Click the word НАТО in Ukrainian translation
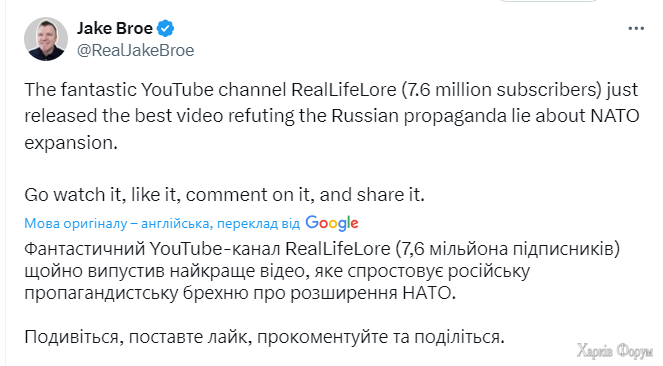Viewport: 663px width, 366px height. point(429,293)
